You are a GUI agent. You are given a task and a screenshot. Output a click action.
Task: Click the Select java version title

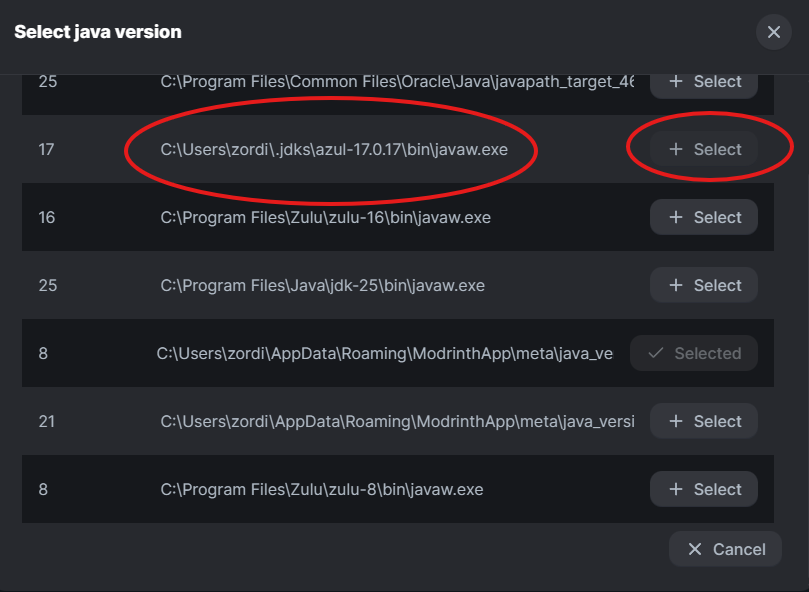(98, 32)
